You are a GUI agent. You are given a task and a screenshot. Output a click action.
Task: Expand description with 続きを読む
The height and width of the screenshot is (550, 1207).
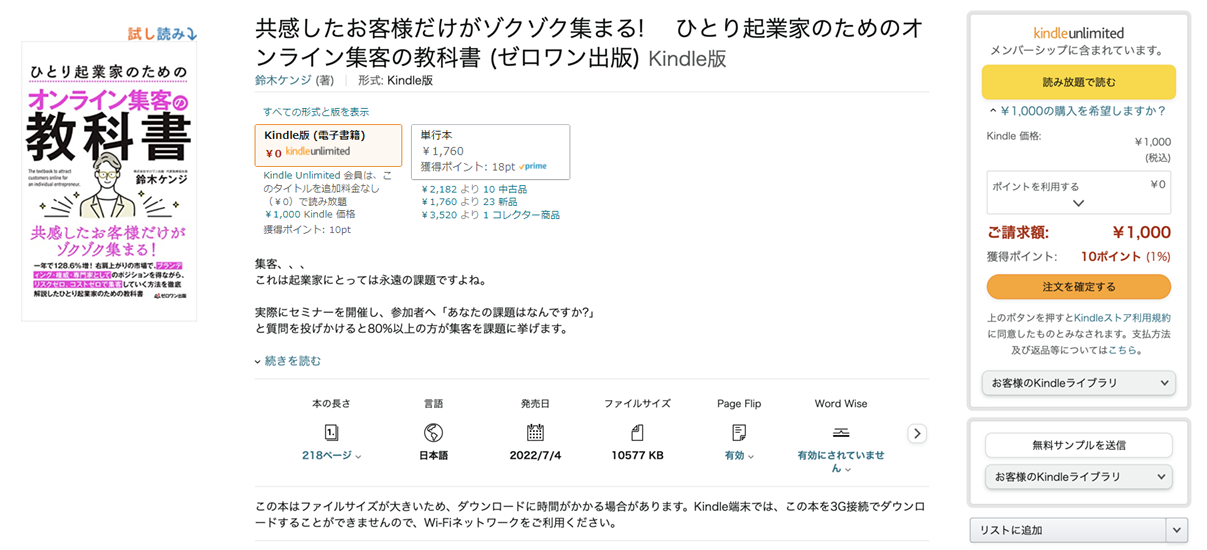pyautogui.click(x=292, y=361)
